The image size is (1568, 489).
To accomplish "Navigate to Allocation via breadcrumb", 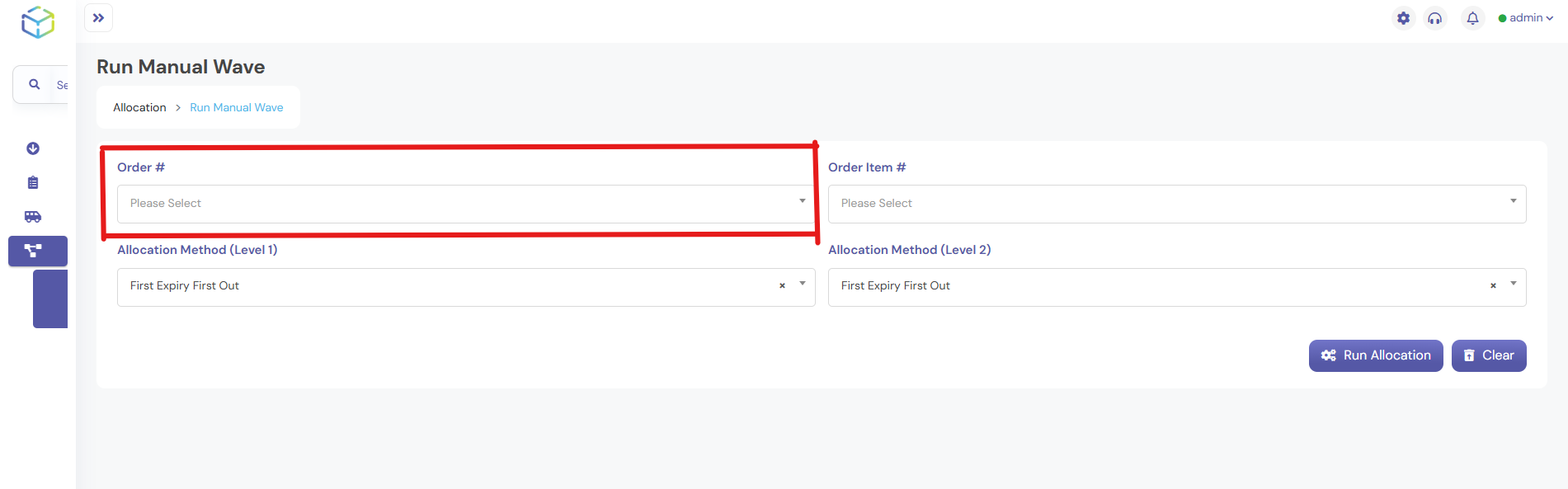I will pyautogui.click(x=139, y=107).
